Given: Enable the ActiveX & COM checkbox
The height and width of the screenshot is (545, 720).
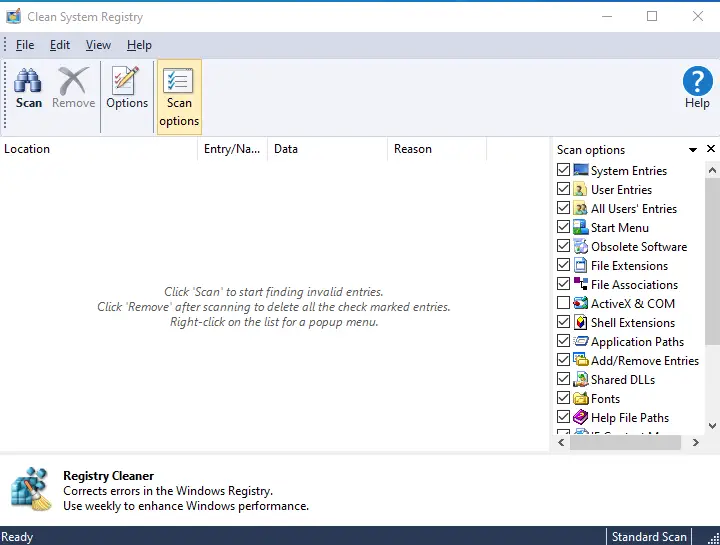Looking at the screenshot, I should pyautogui.click(x=563, y=303).
